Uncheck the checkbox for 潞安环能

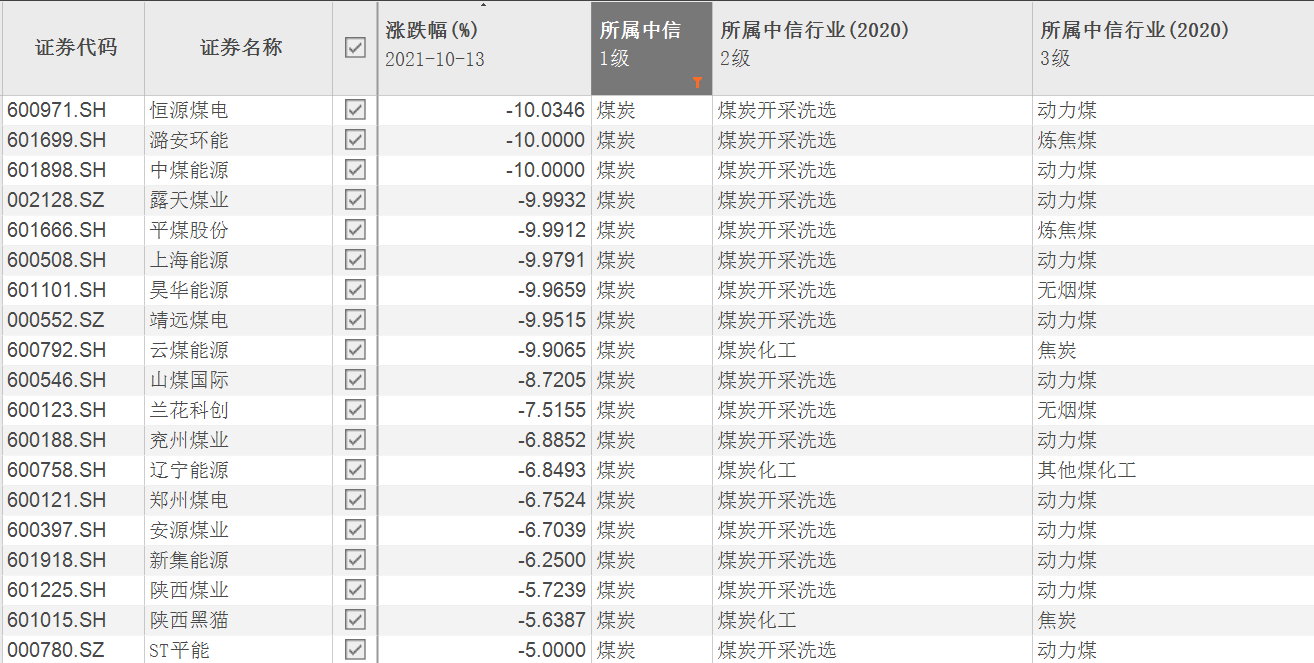click(355, 140)
